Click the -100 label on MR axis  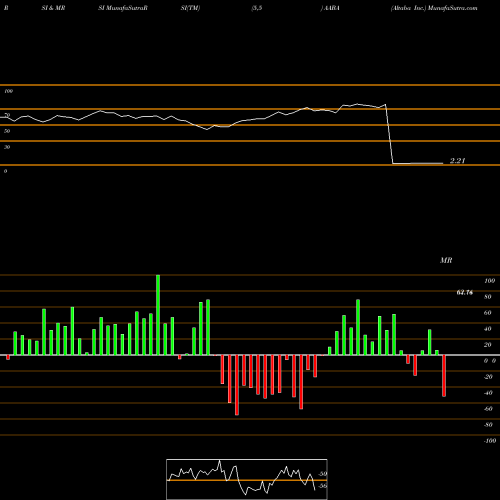(x=489, y=441)
